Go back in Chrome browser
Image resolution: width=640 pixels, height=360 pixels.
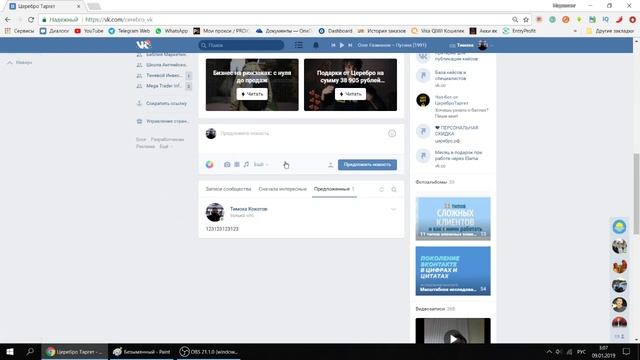(8, 20)
